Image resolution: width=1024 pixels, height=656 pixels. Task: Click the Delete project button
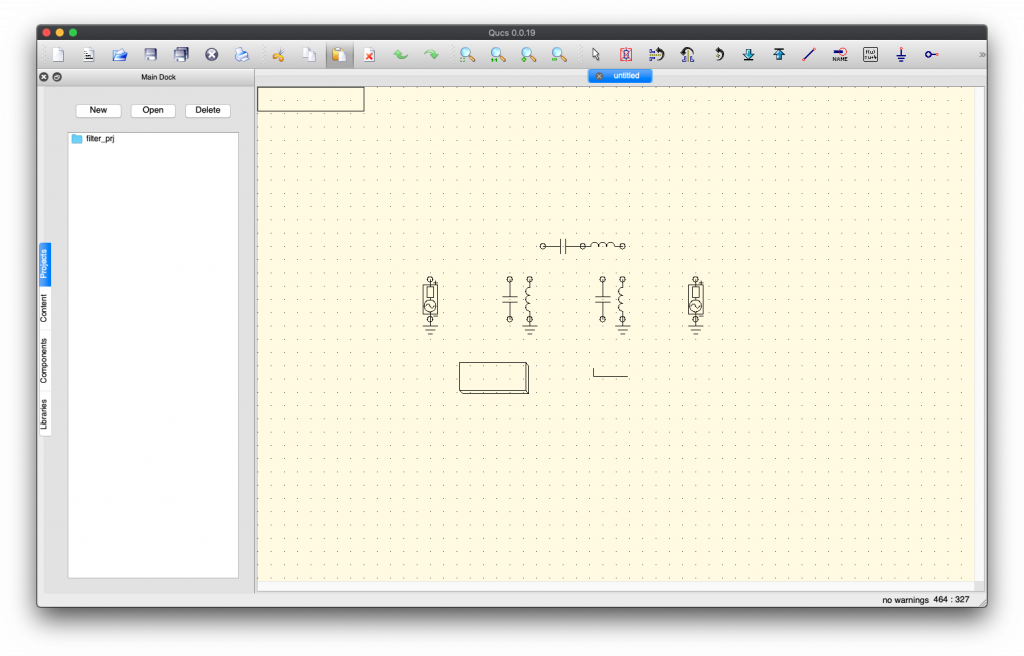click(208, 110)
